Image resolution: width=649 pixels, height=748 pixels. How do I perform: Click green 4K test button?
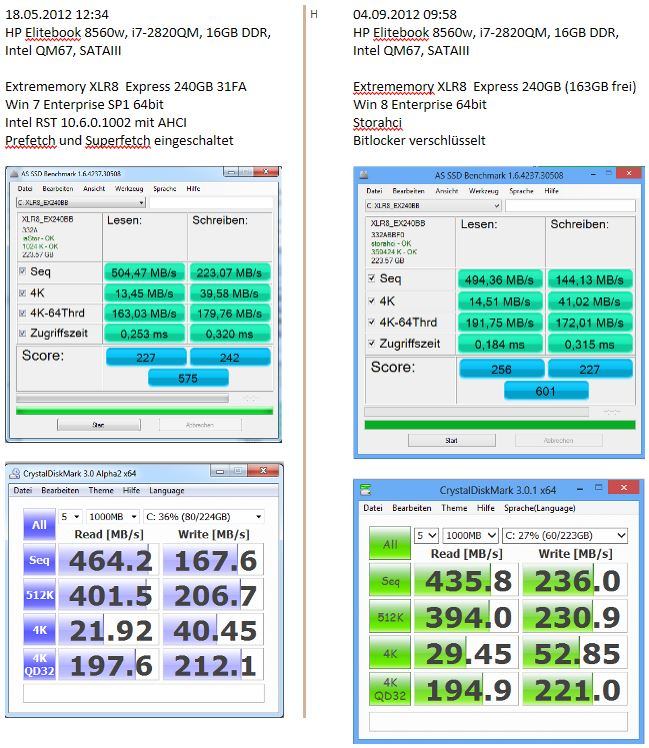[x=390, y=653]
